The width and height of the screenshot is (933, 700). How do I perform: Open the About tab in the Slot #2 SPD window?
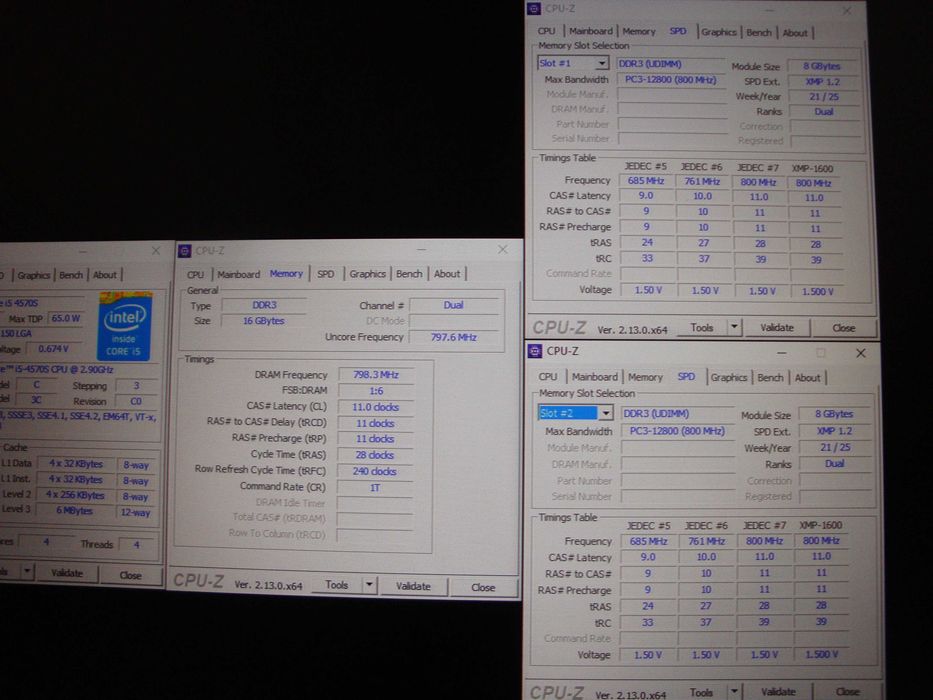click(807, 378)
